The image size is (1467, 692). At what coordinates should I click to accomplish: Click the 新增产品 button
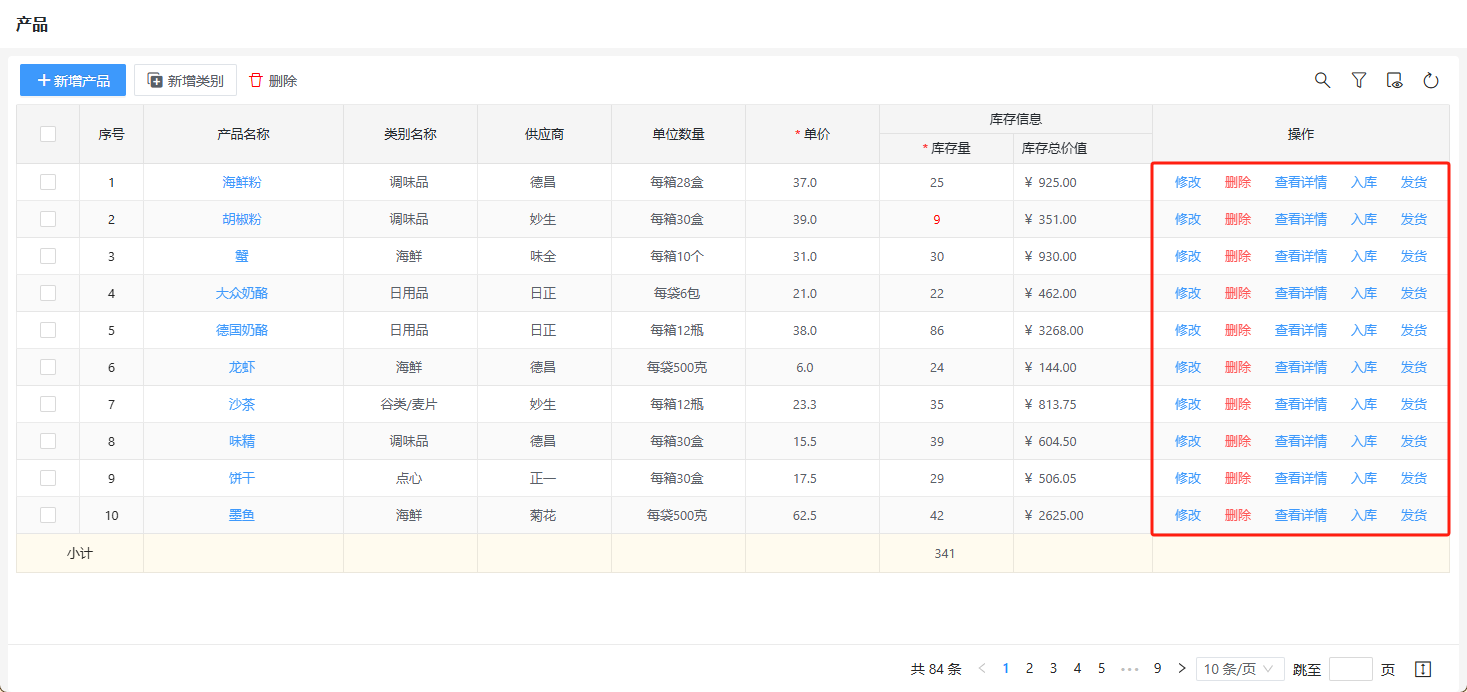click(x=73, y=80)
